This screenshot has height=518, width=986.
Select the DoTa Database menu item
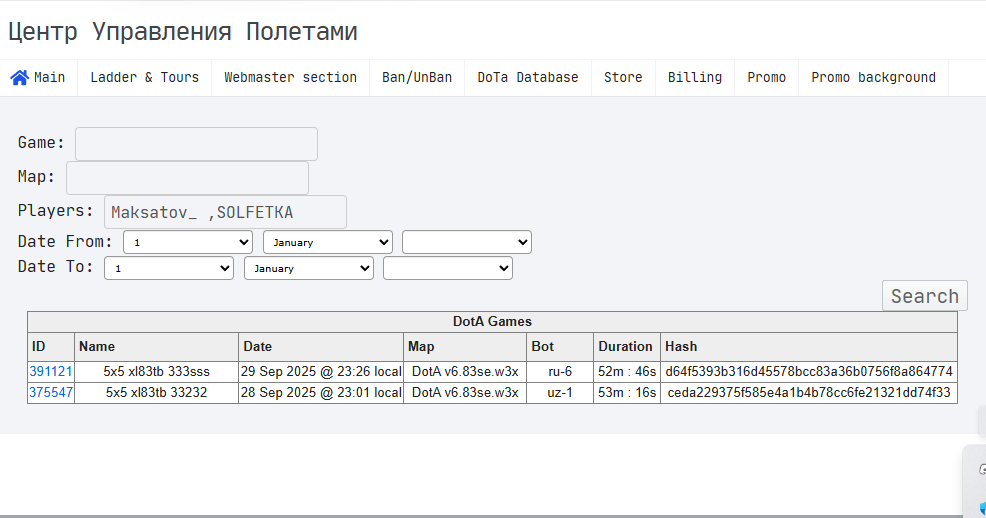tap(527, 77)
